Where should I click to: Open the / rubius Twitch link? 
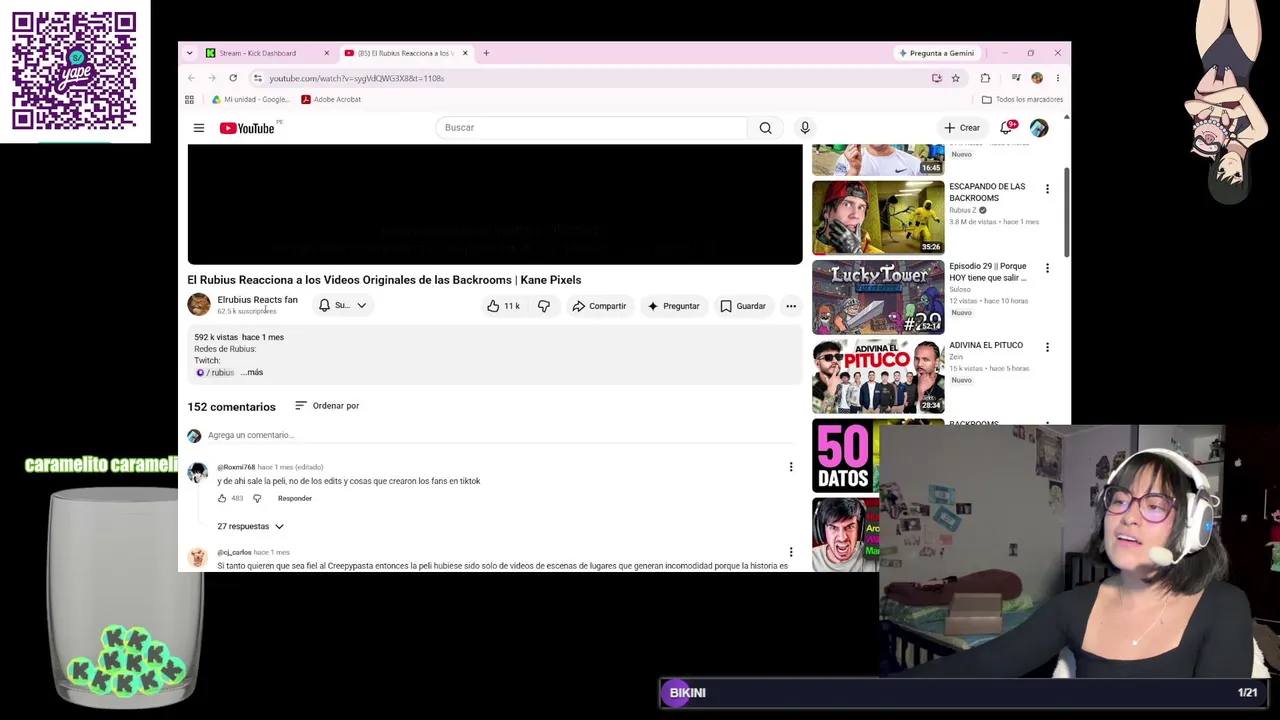pos(215,372)
